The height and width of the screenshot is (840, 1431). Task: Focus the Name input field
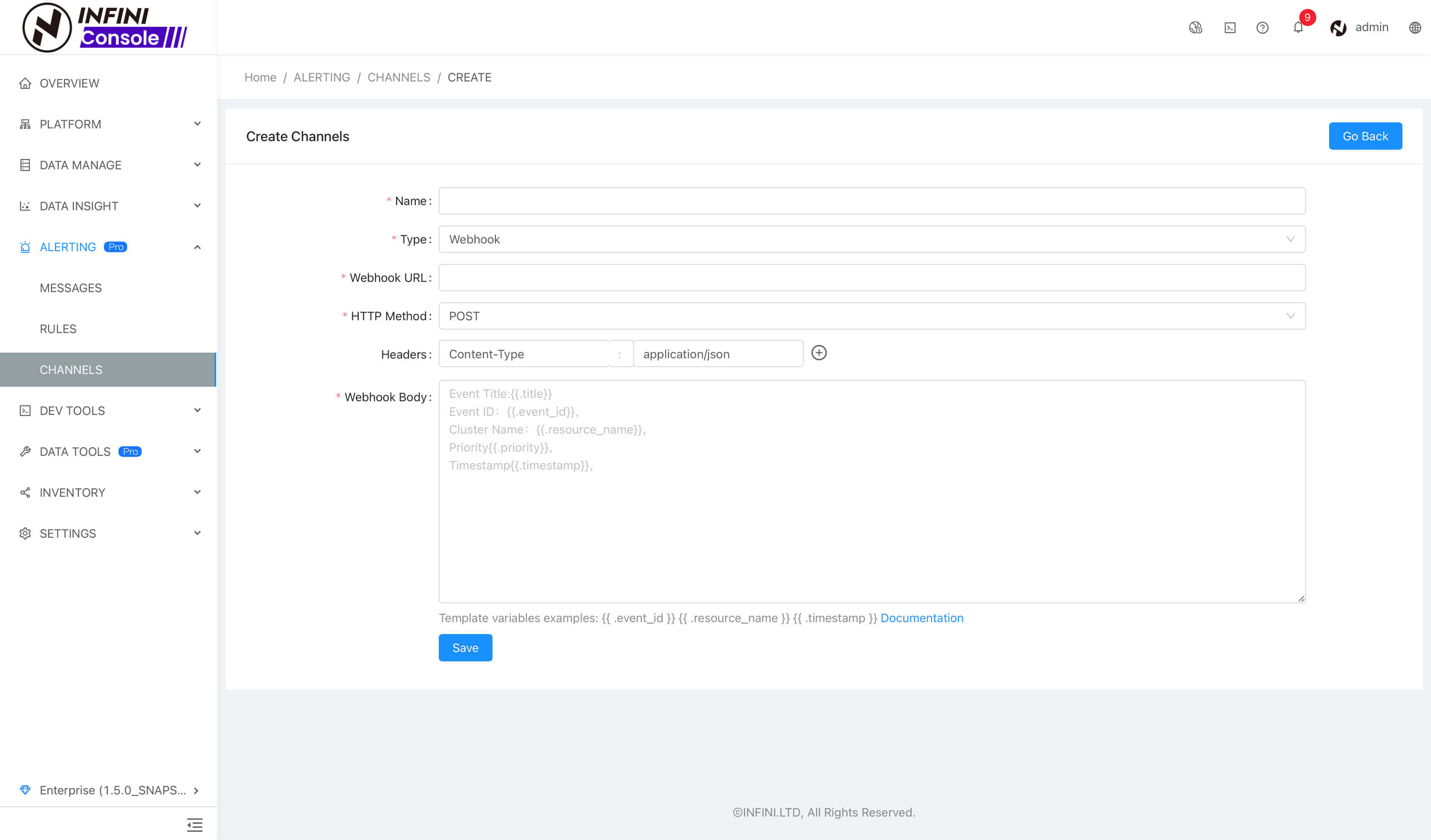[872, 201]
